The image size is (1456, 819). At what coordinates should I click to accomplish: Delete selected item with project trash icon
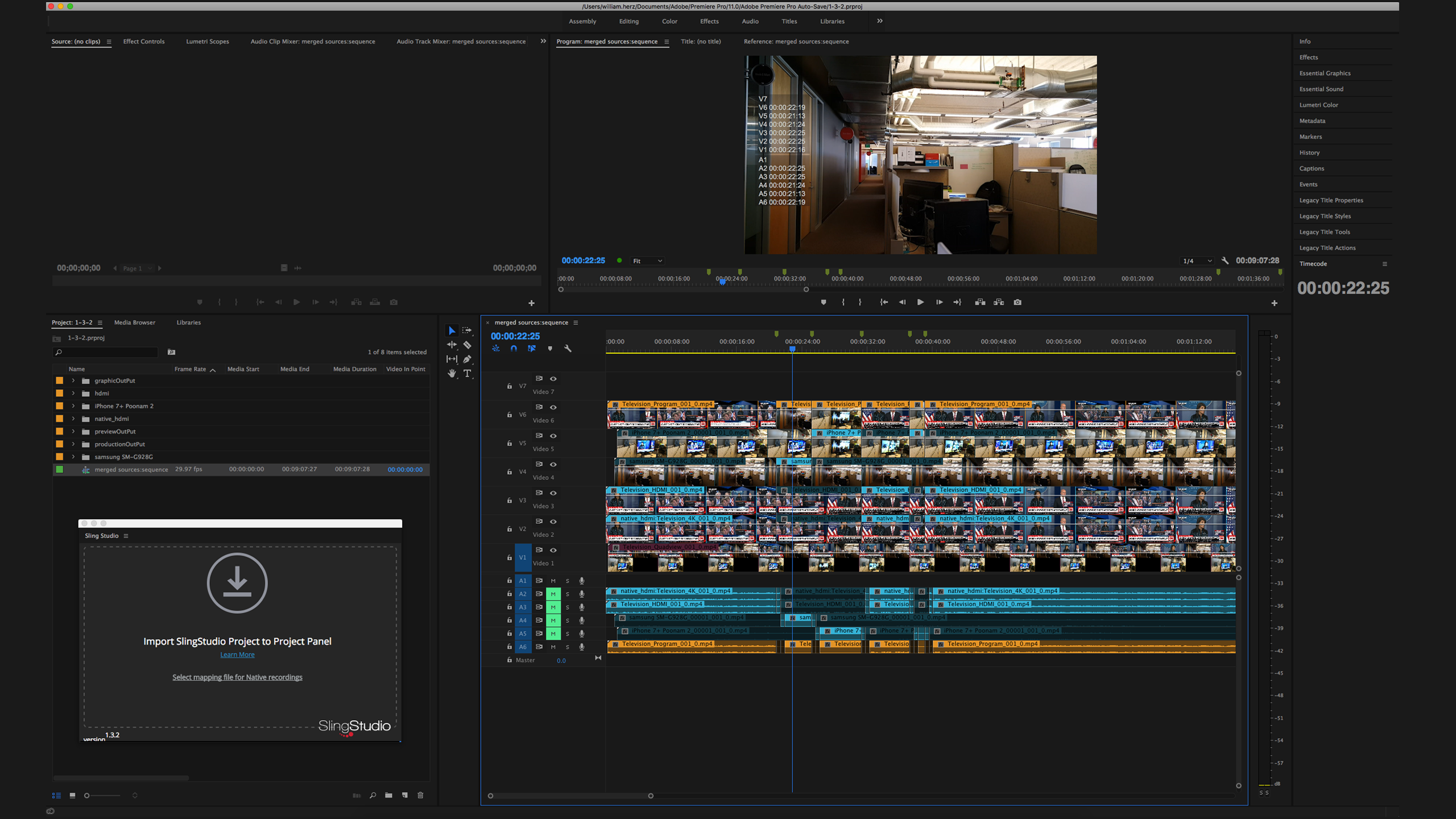(420, 795)
